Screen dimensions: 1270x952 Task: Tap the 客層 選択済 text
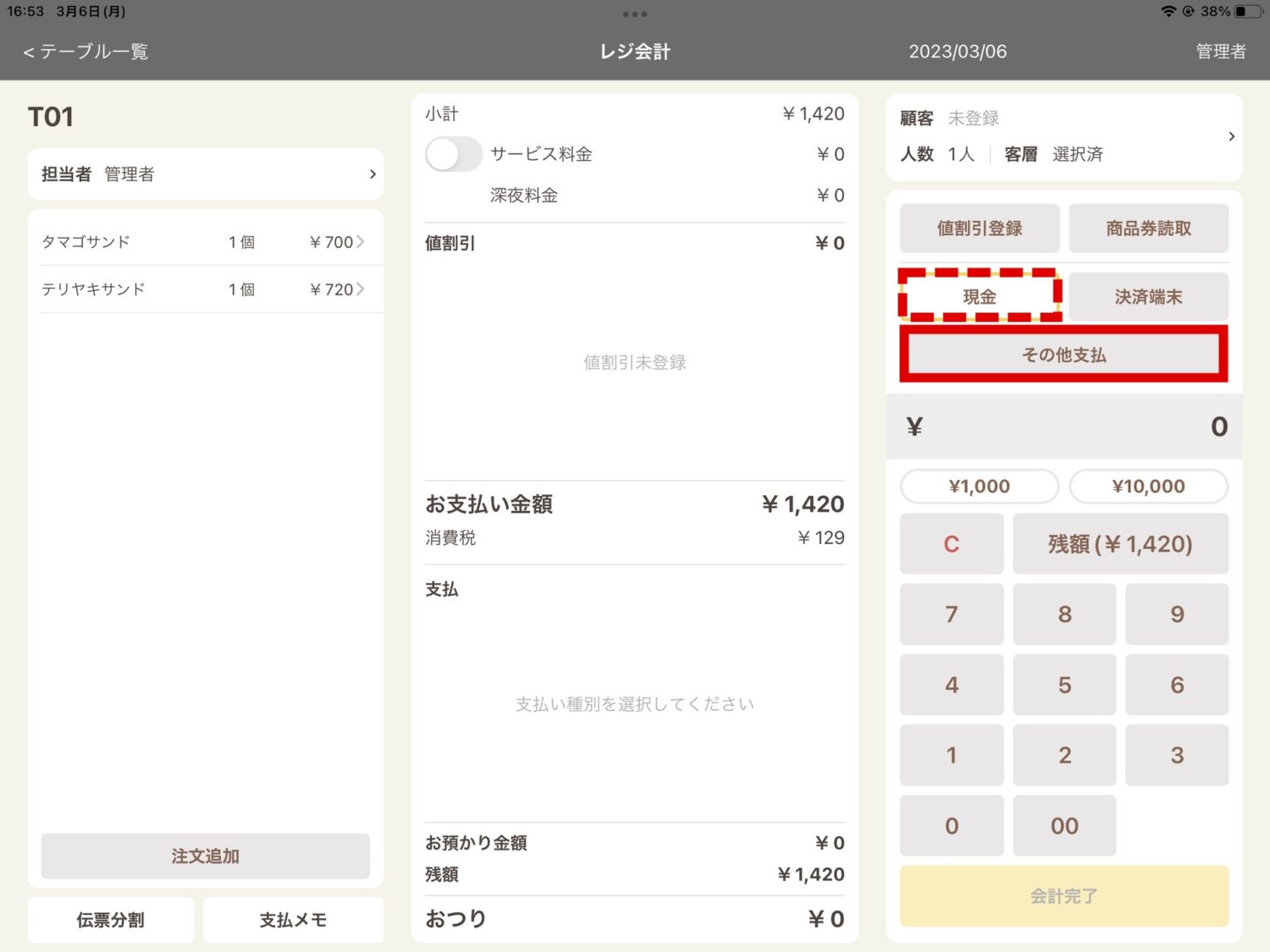[1053, 154]
